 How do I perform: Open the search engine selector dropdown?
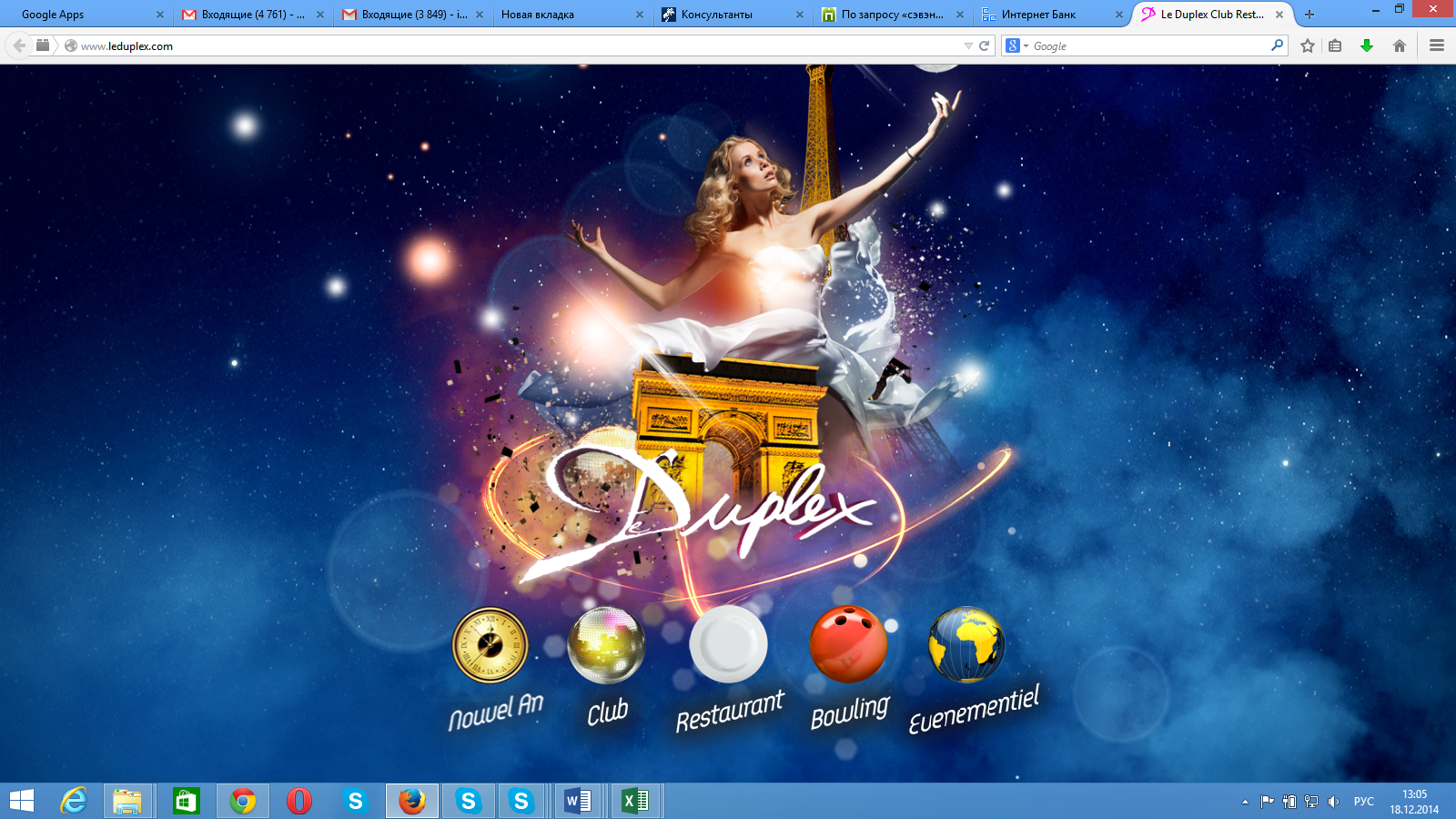(1016, 45)
